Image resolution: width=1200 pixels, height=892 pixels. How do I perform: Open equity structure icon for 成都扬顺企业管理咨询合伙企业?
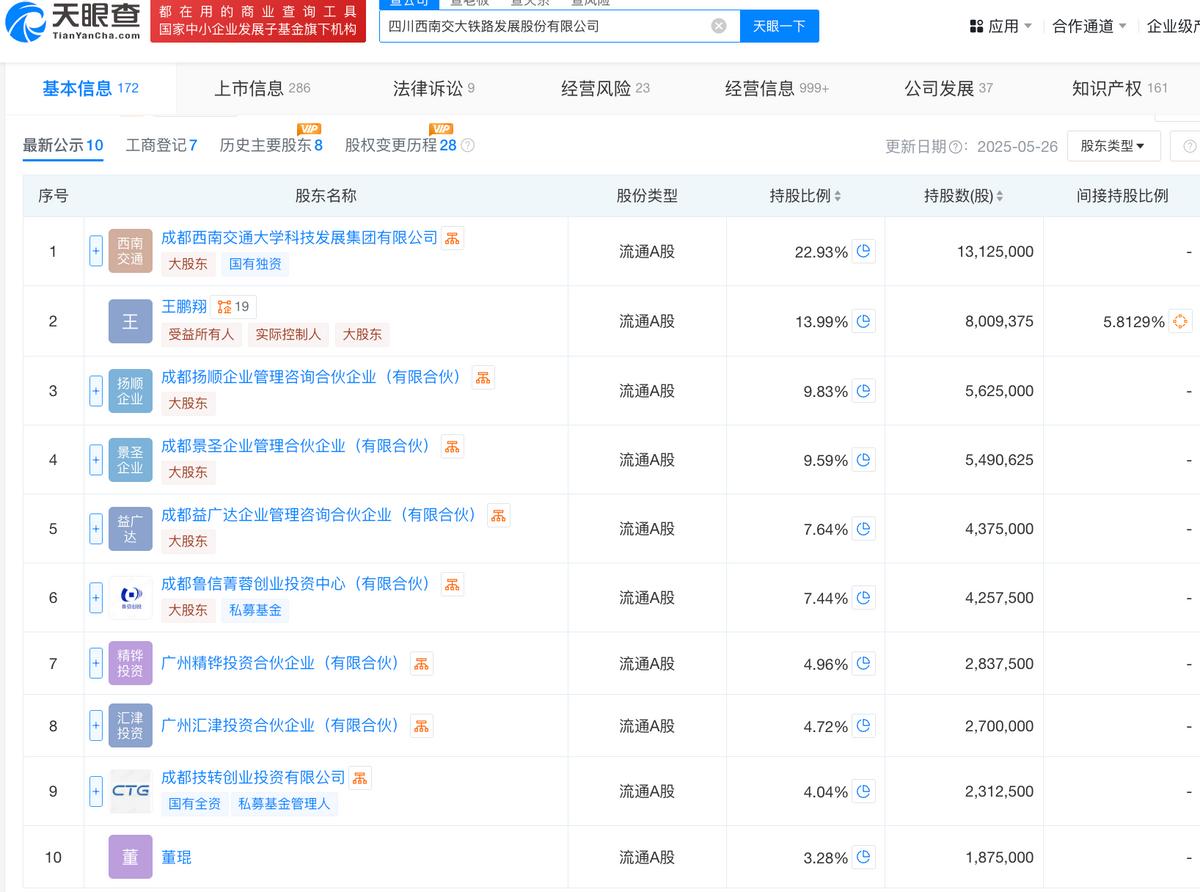coord(483,377)
